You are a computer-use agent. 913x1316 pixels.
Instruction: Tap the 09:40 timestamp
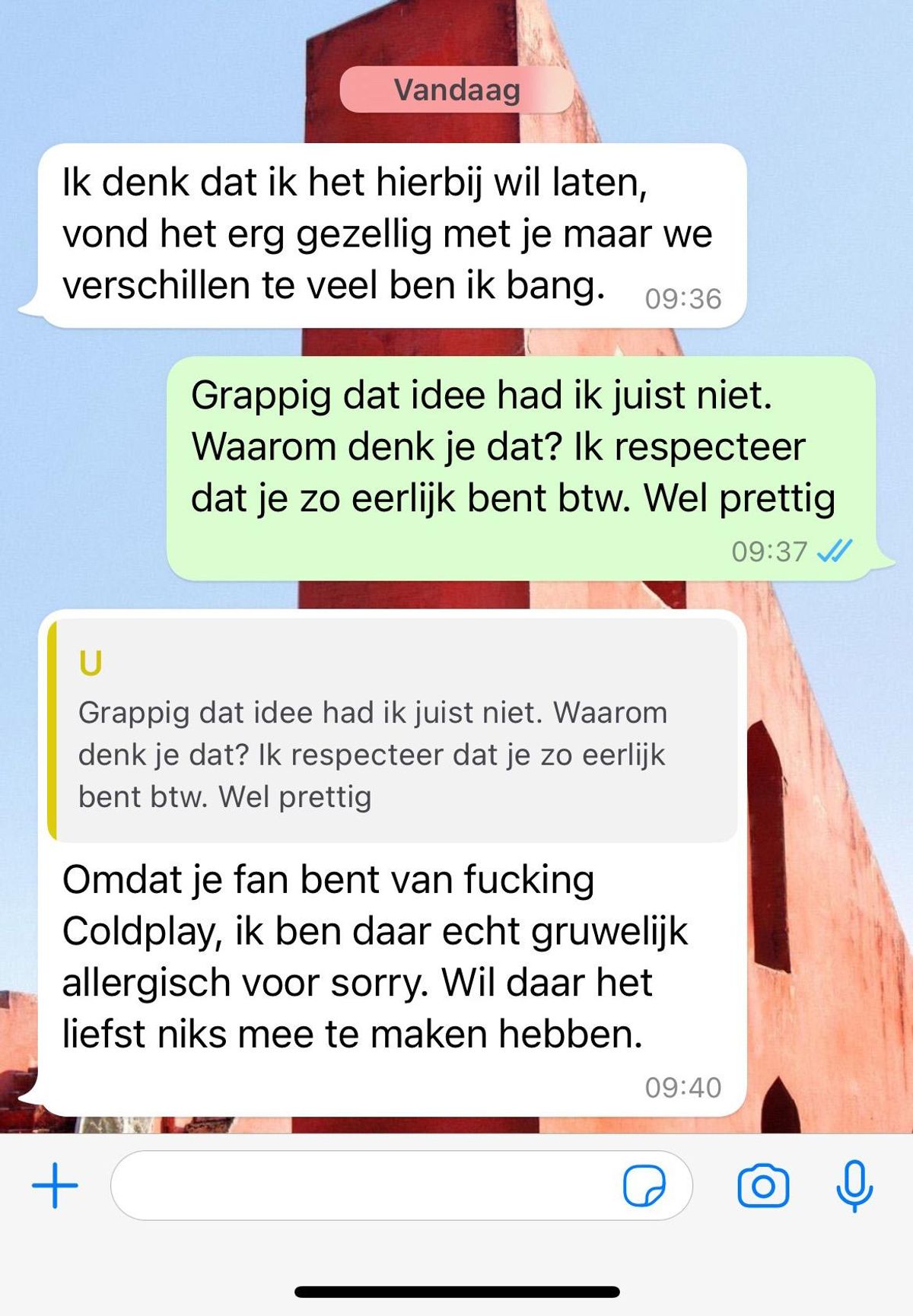pos(683,1088)
